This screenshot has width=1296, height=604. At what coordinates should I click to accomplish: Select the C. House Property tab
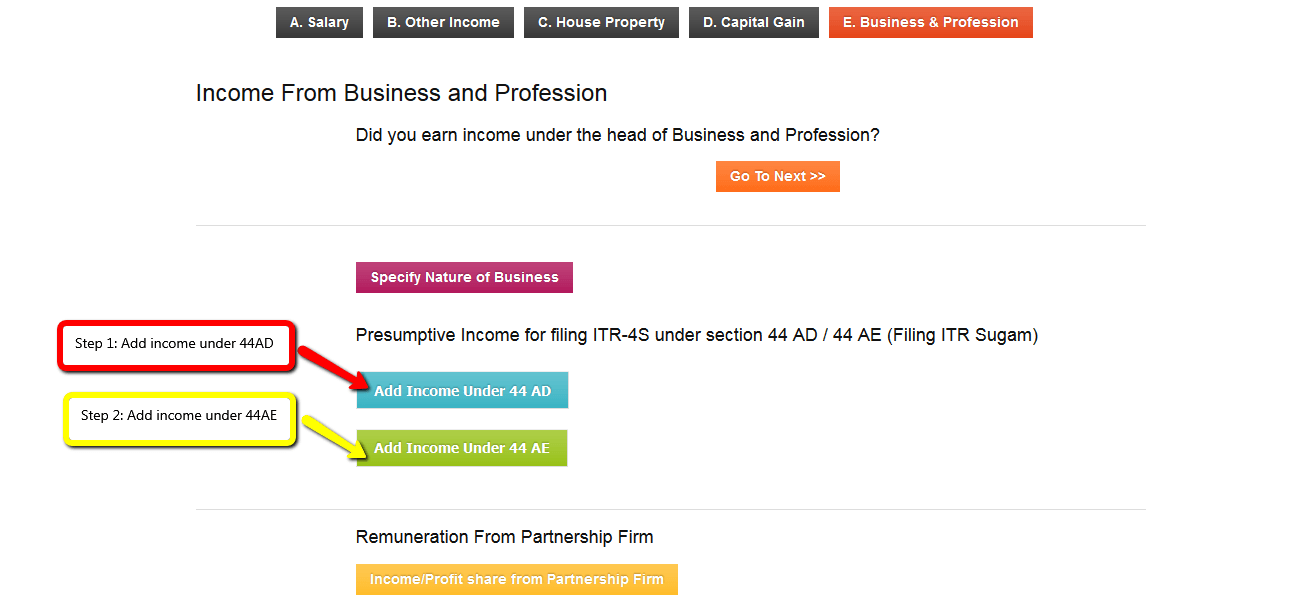click(x=601, y=22)
